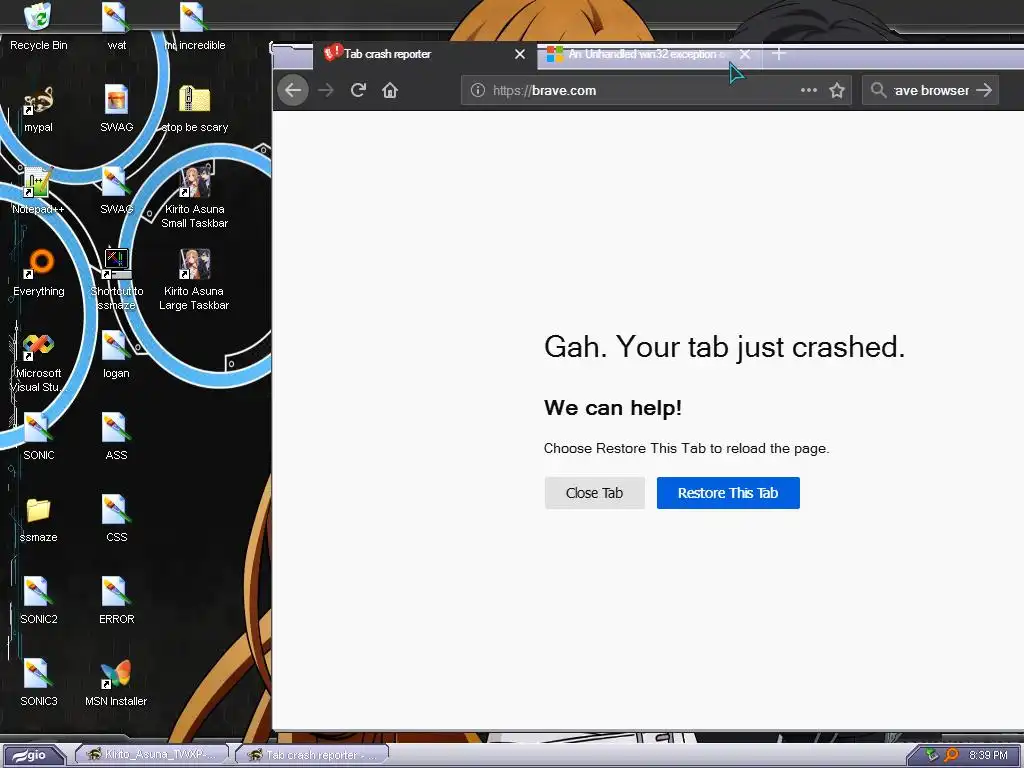1024x768 pixels.
Task: Select the SONIC2 file icon
Action: point(38,600)
